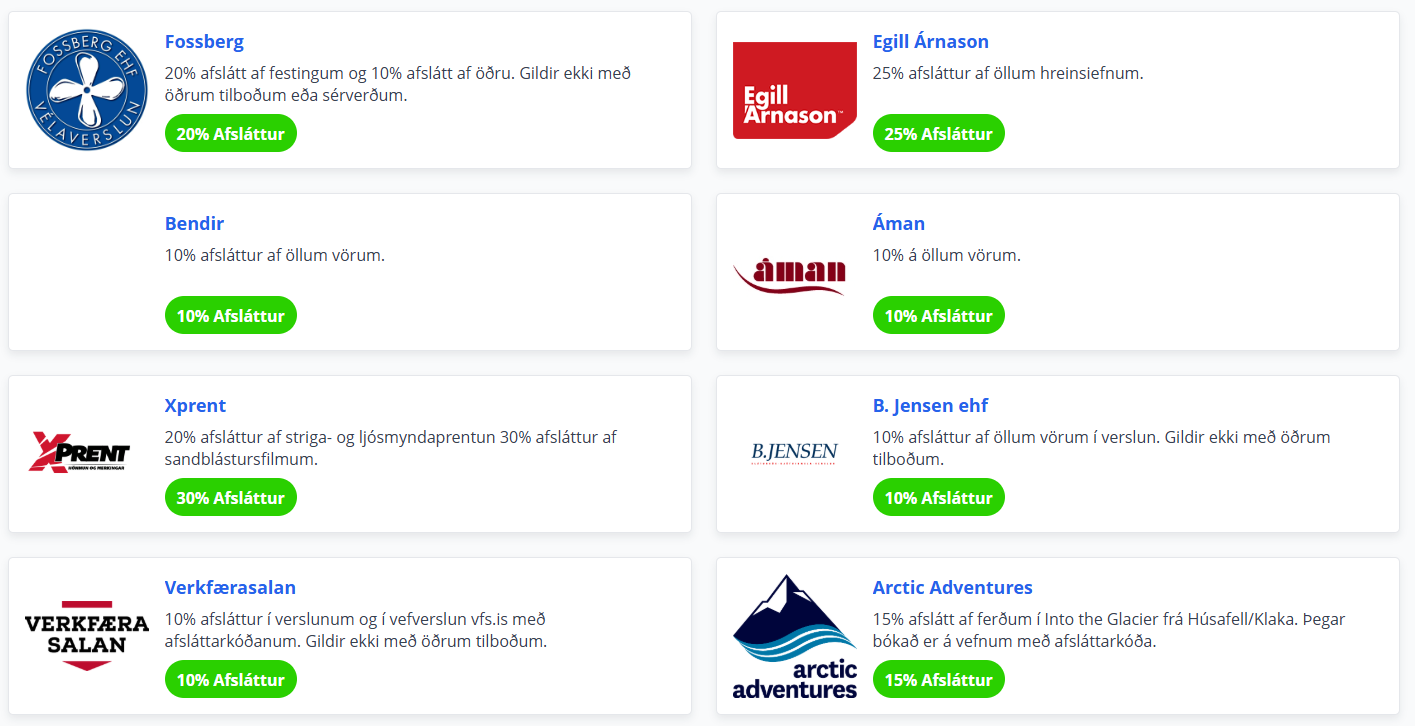Open the B. Jensen ehf link
The image size is (1415, 726).
(x=930, y=406)
